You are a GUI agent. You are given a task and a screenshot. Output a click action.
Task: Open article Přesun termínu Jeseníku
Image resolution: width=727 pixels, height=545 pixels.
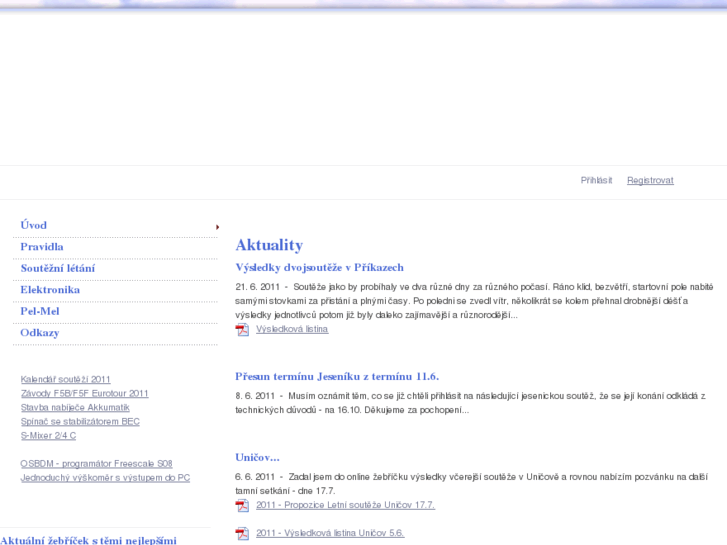click(x=337, y=376)
